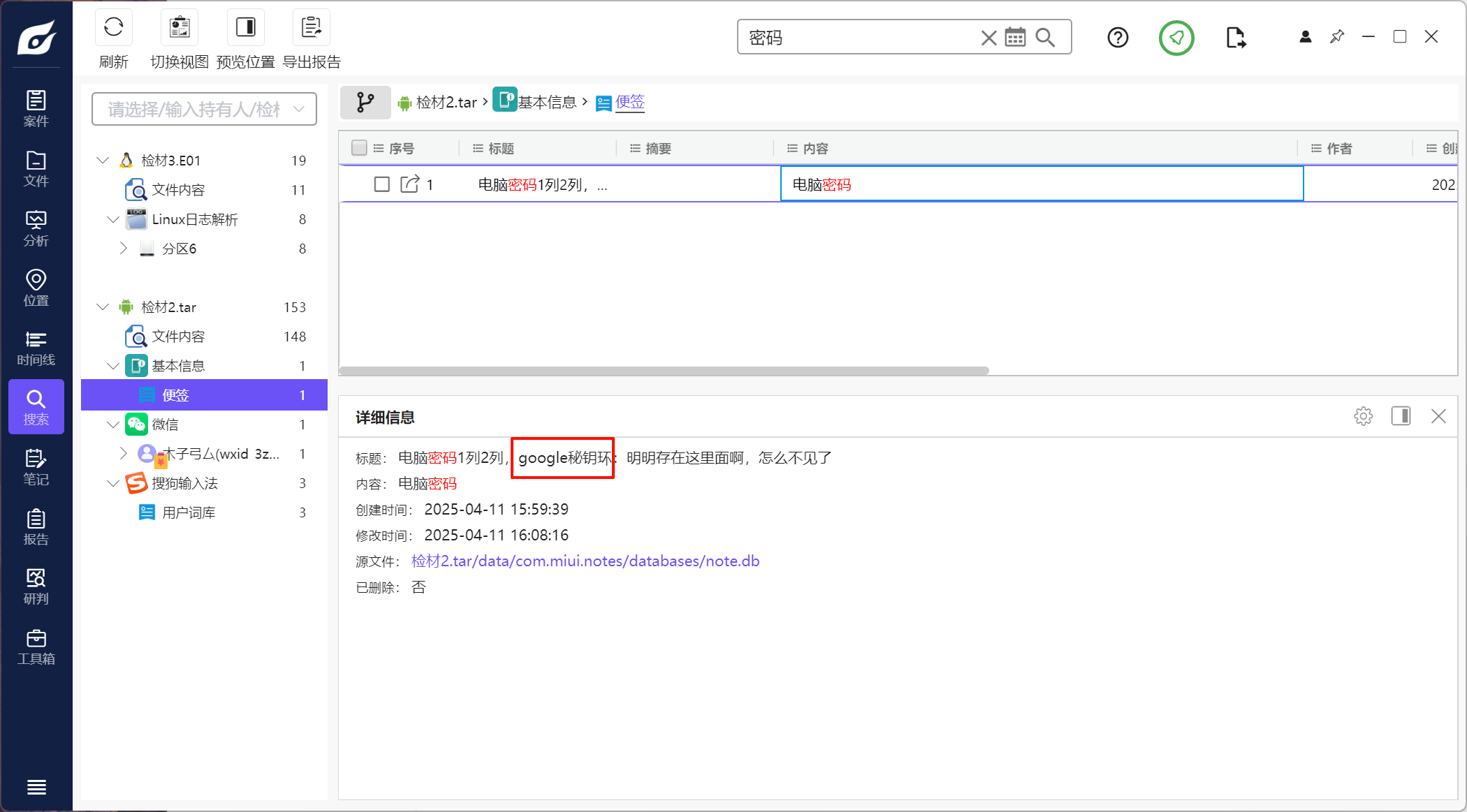
Task: Select 文件内容 under 检材2.tar
Action: coord(178,337)
